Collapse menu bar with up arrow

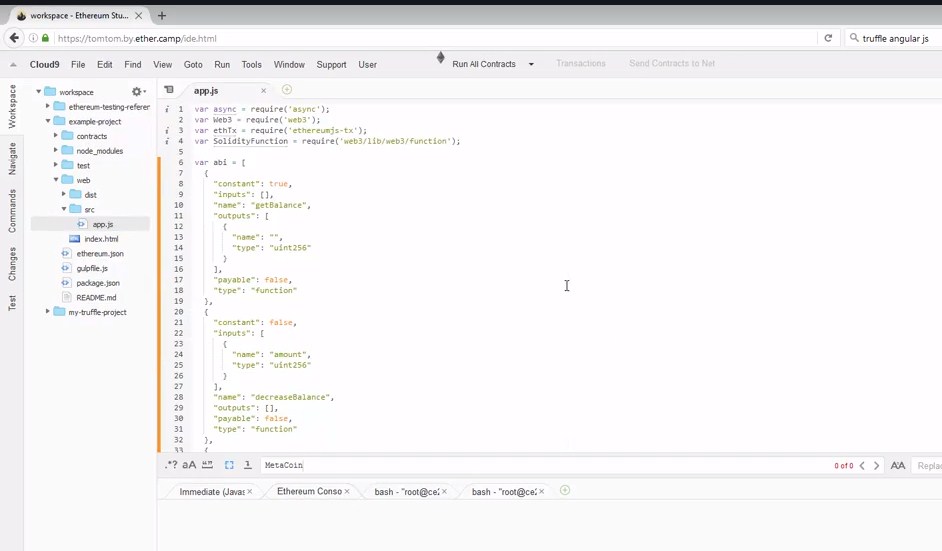click(x=13, y=65)
